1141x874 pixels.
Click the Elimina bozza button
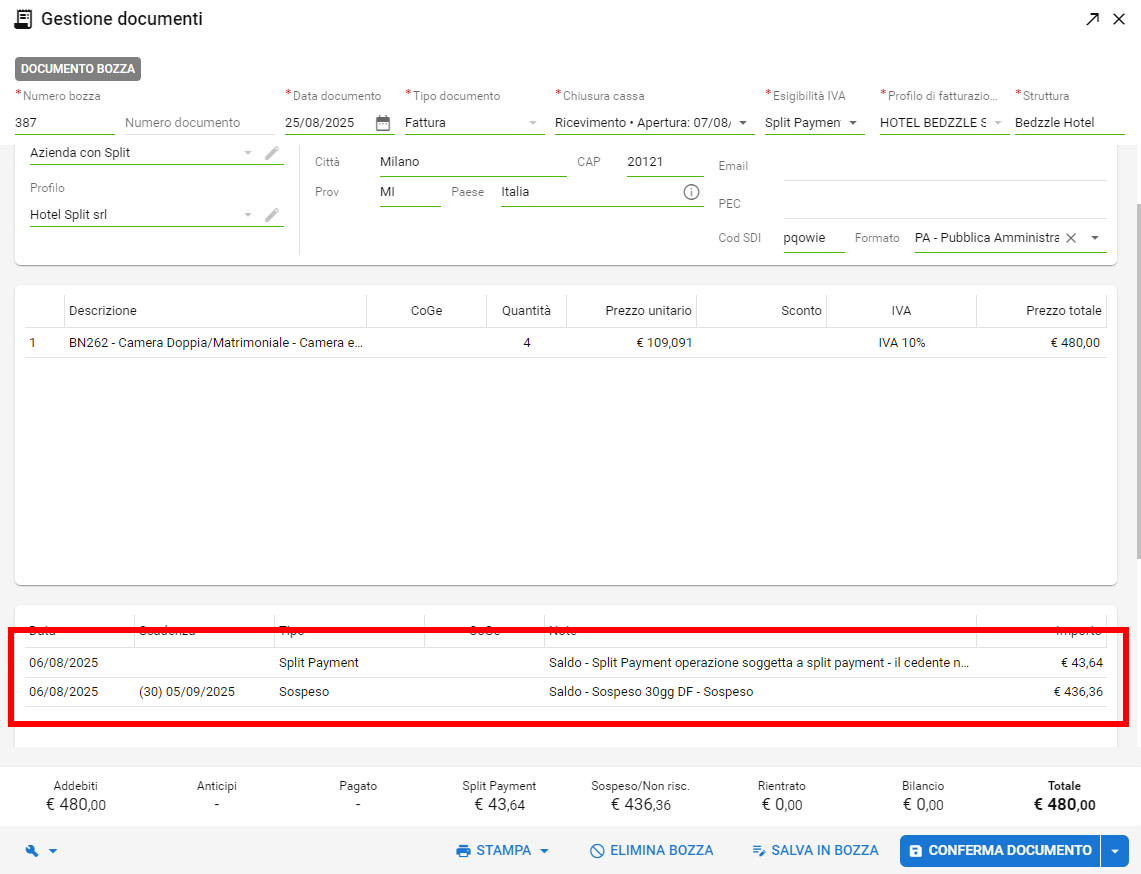click(651, 851)
